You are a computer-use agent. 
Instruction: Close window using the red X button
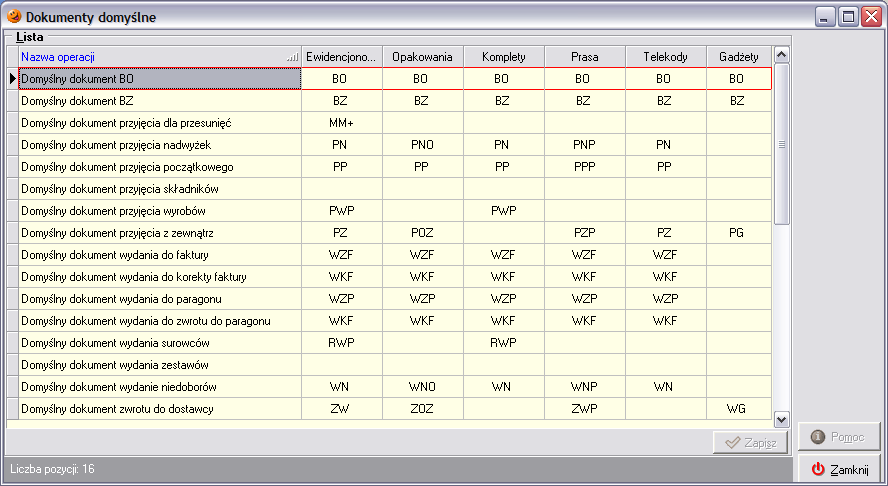coord(871,17)
